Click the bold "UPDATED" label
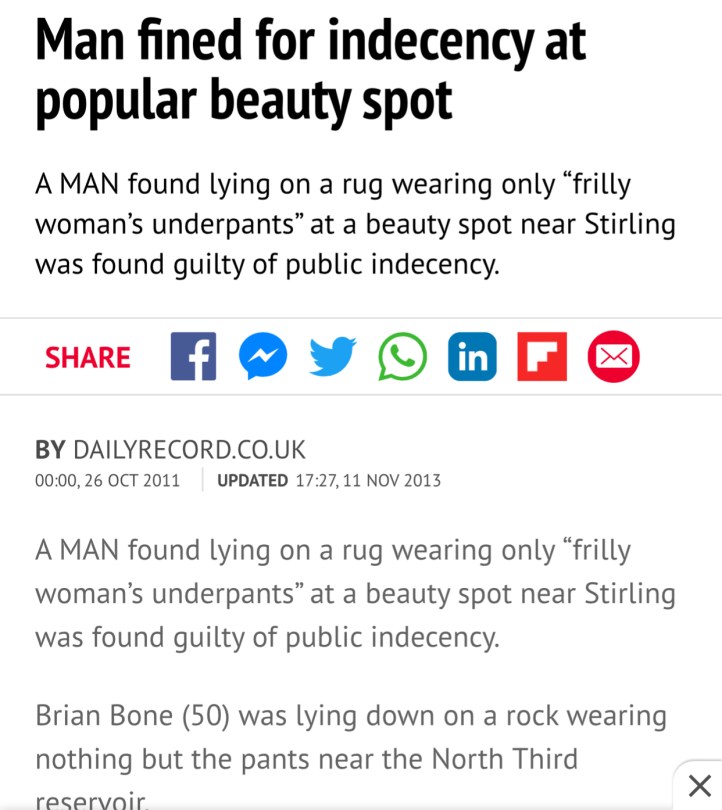The height and width of the screenshot is (810, 722). click(252, 480)
